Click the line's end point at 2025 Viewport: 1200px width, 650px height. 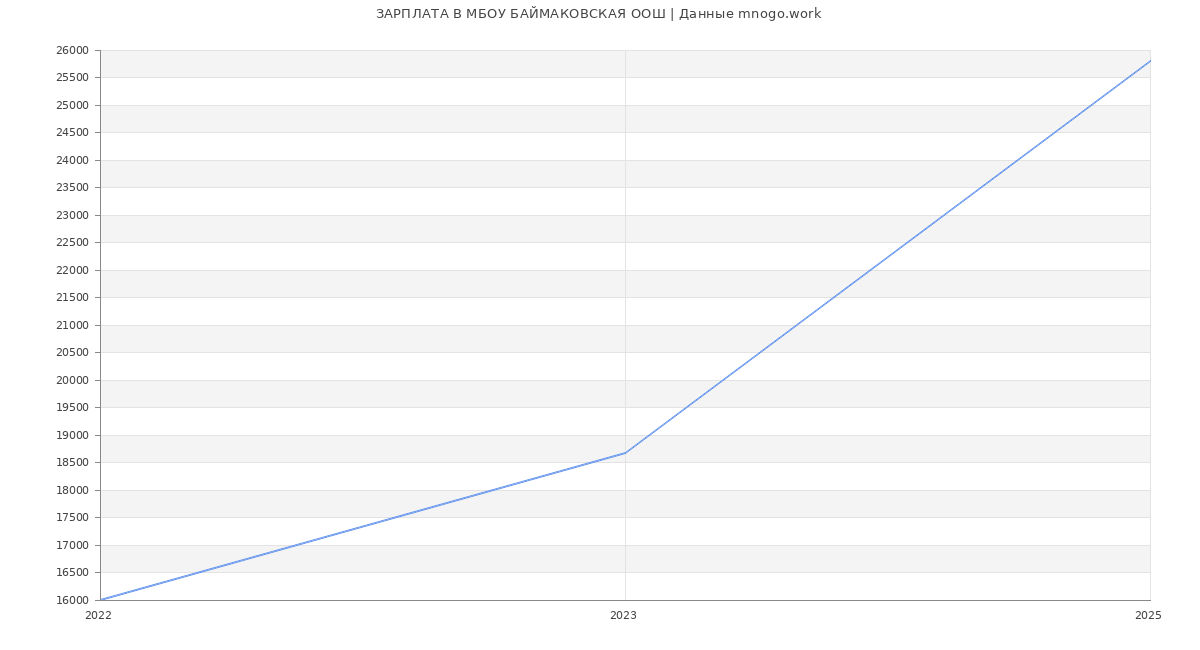tap(1149, 61)
